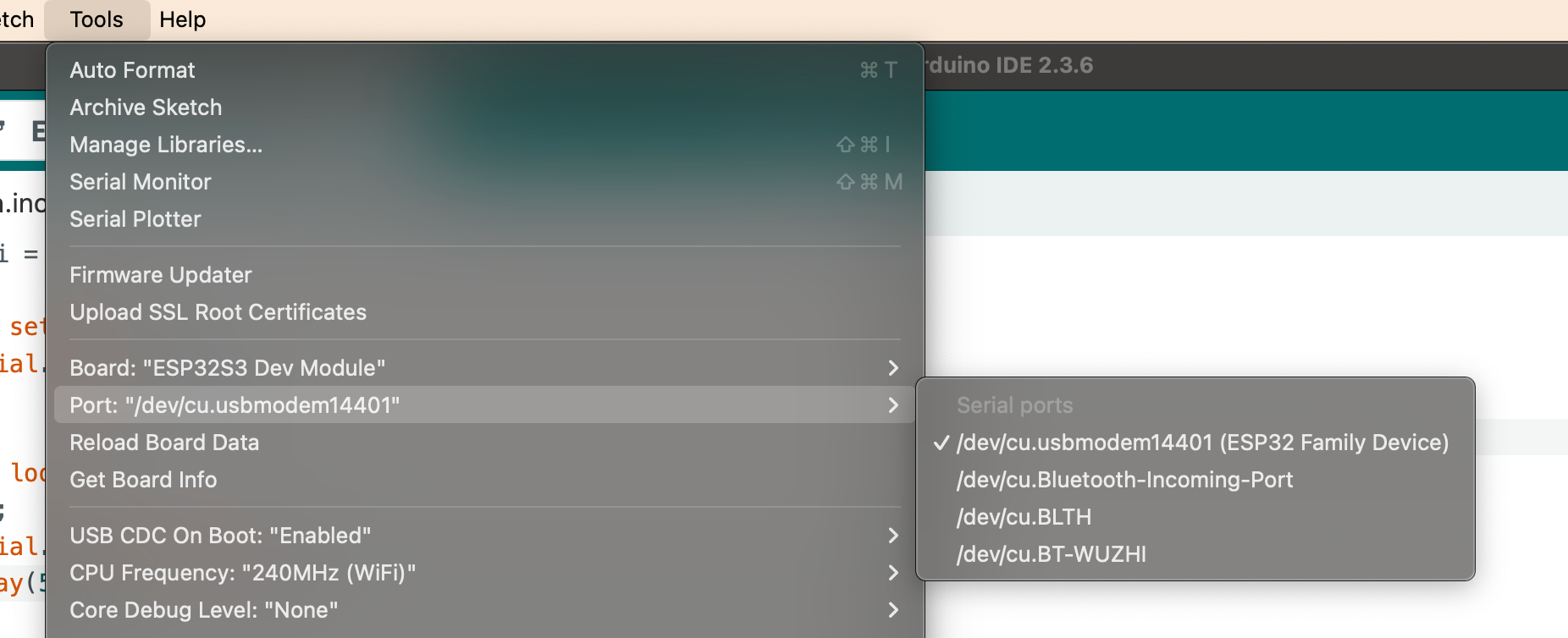Expand the Port usbmodem14401 submenu arrow

892,405
